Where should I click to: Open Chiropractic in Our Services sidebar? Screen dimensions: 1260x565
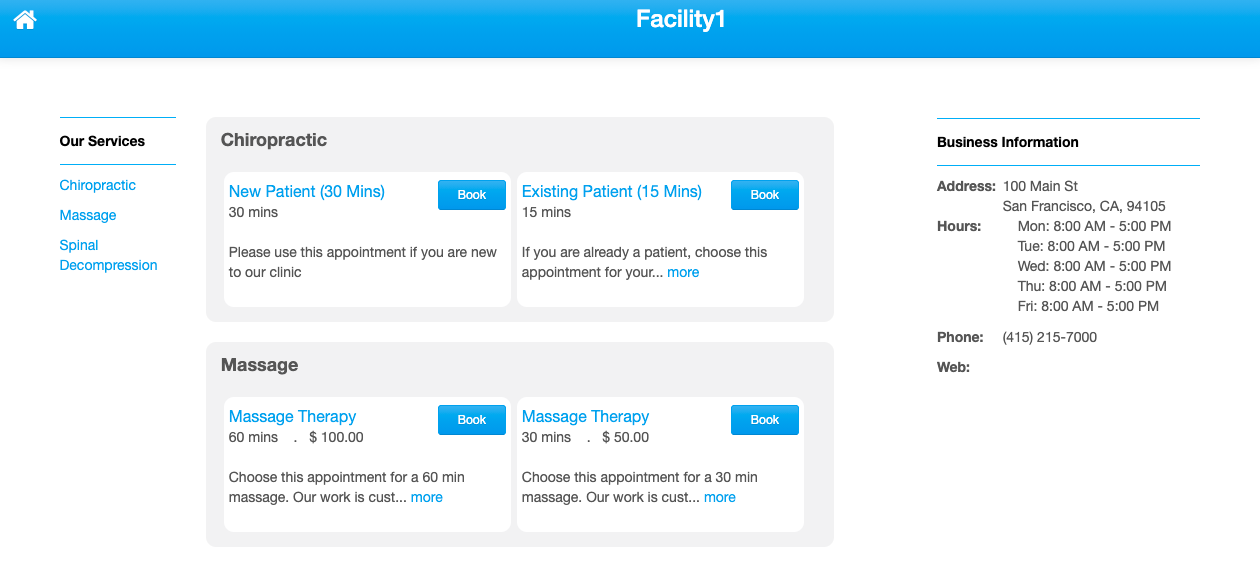(97, 185)
